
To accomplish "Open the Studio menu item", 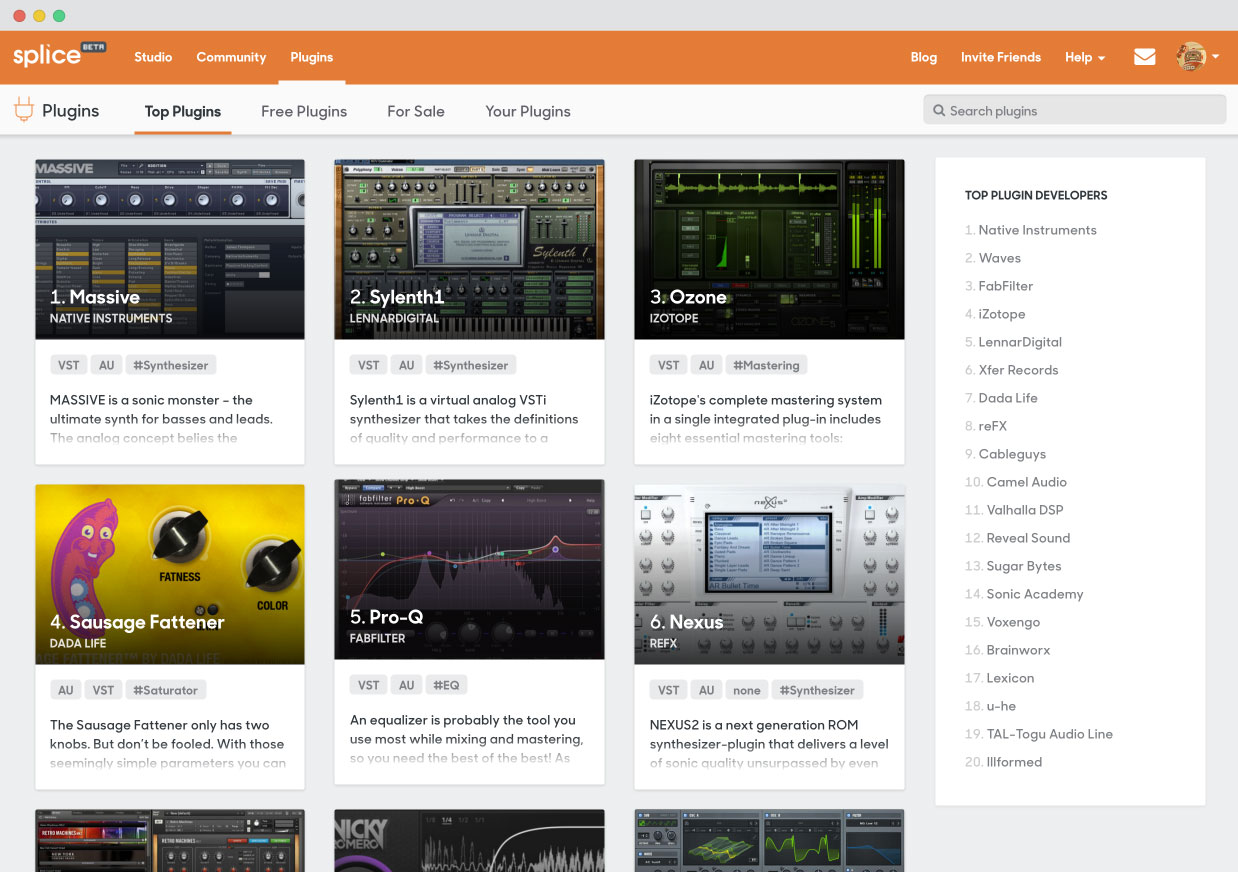I will (153, 57).
